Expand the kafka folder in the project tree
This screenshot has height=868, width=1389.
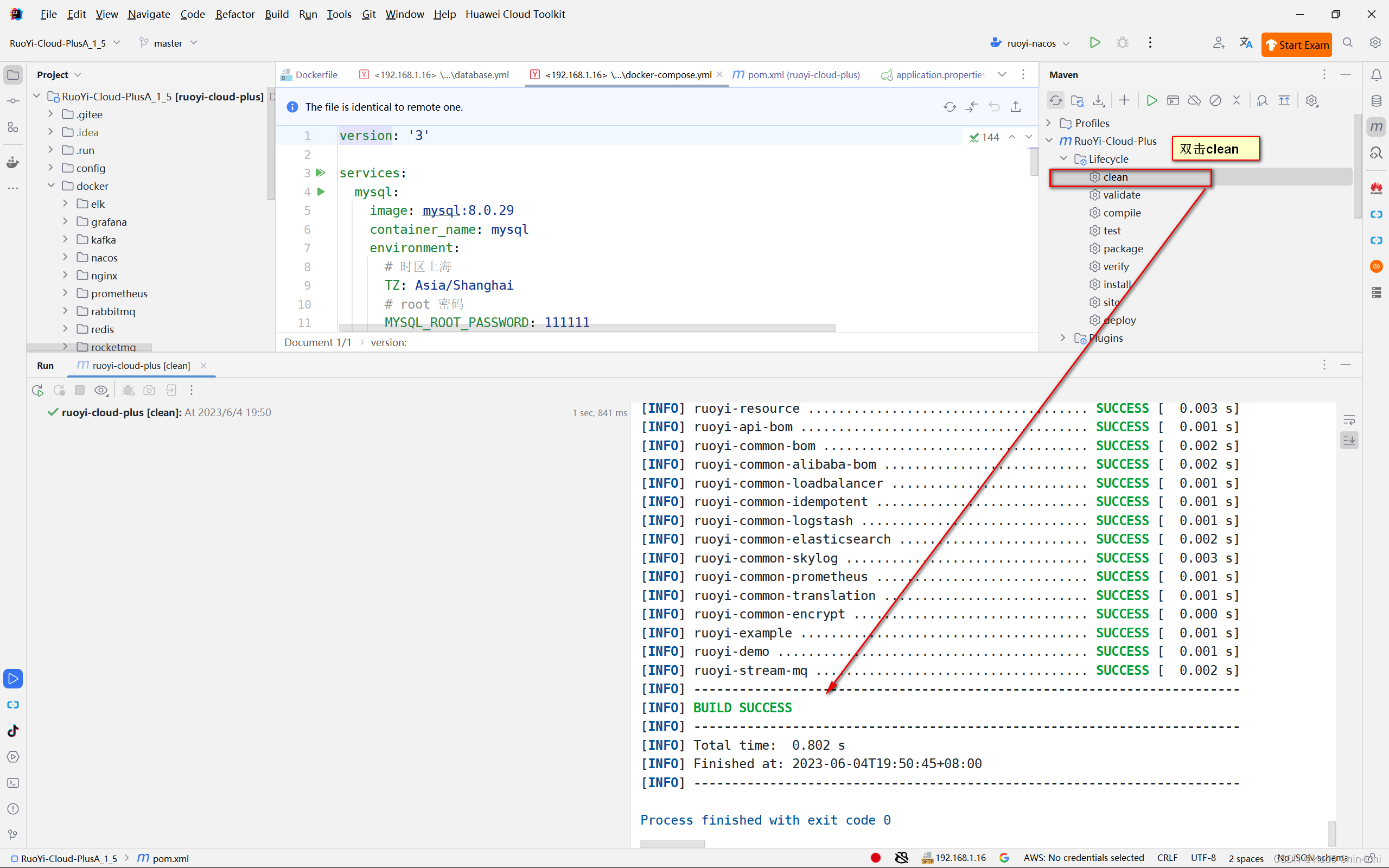coord(66,239)
